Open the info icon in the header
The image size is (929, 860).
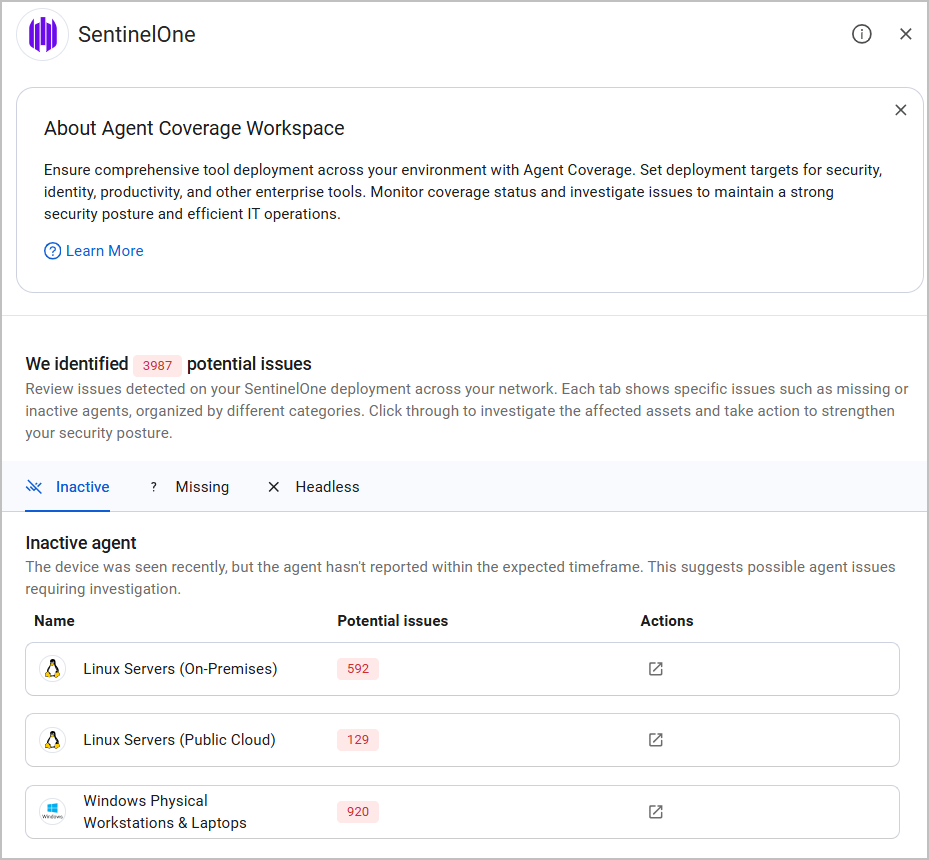click(x=861, y=34)
